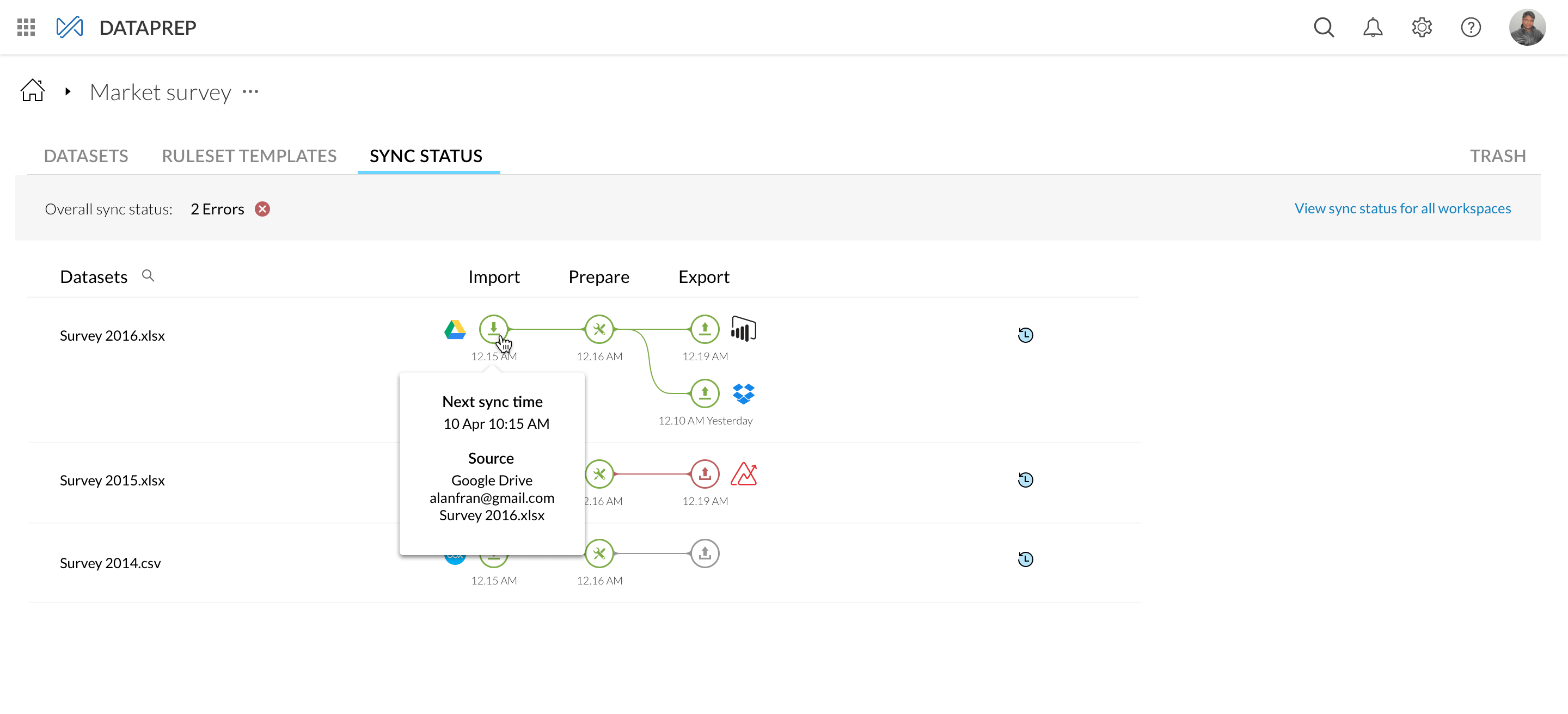Switch to the DATASETS tab
This screenshot has width=1568, height=714.
(85, 155)
